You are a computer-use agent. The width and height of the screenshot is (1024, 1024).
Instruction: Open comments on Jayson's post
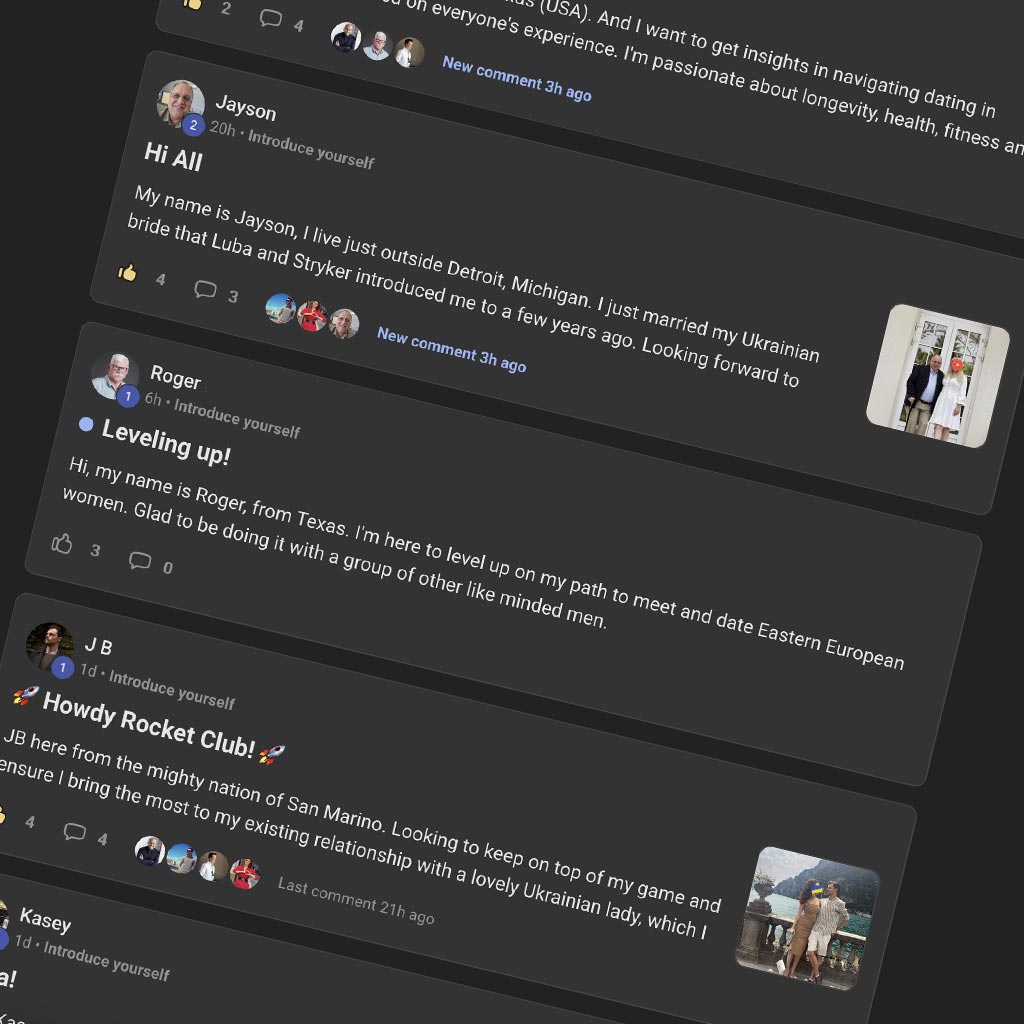[205, 289]
